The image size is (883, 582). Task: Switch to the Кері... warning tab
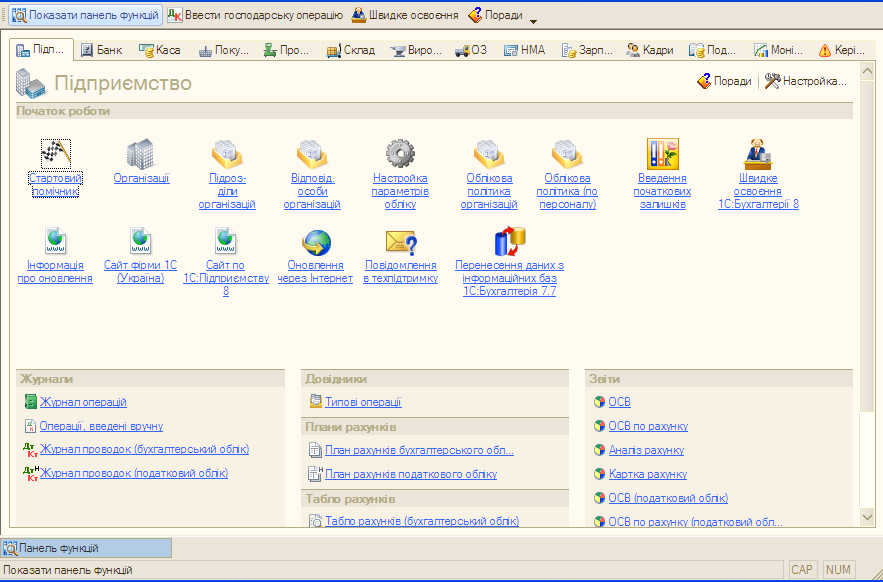coord(842,50)
